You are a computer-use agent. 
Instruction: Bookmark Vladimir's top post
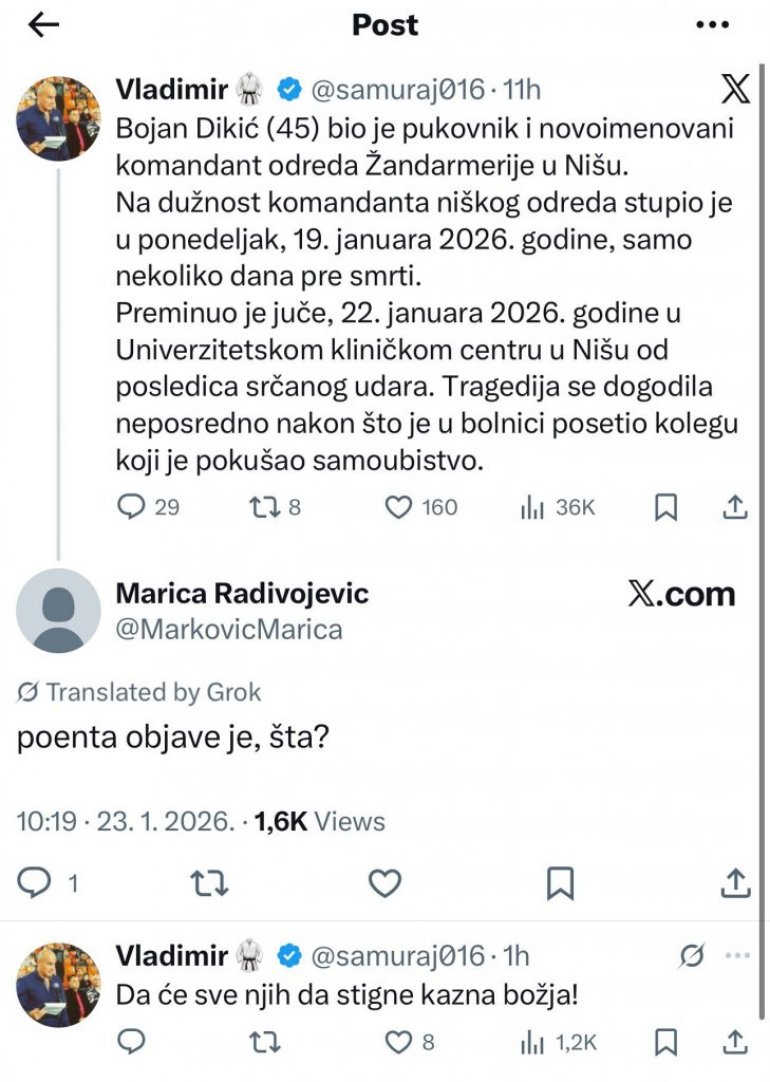(665, 508)
